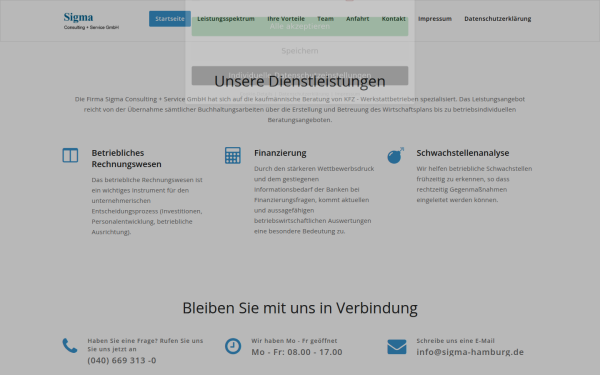
Task: Click the 'Schreibe uns eine E-Mail' label
Action: pos(455,341)
